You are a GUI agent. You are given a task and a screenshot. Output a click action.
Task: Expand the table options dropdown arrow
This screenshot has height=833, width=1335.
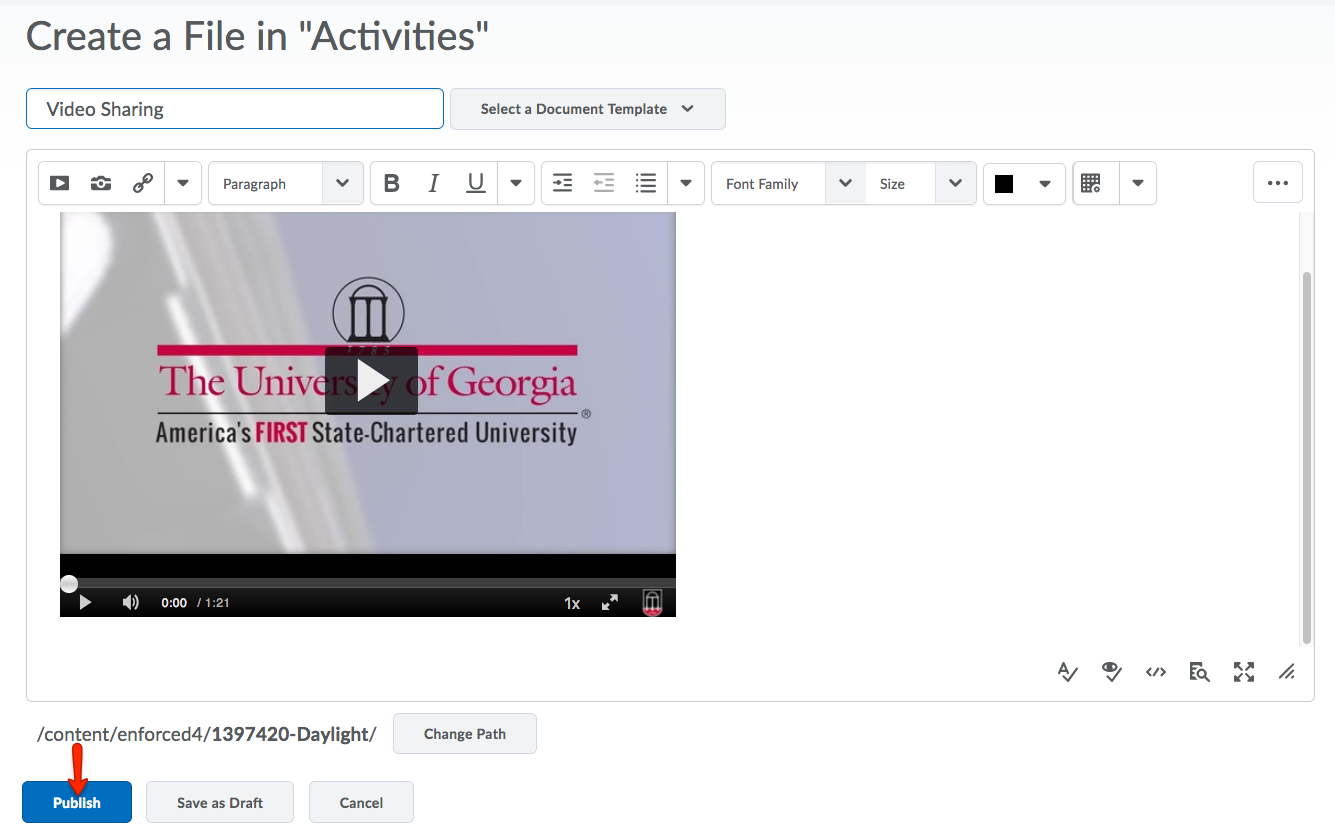tap(1138, 184)
